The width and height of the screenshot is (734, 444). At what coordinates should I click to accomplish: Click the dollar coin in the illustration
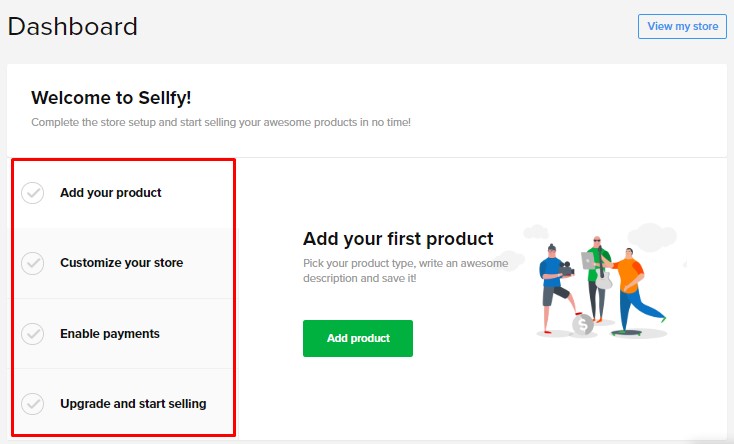tap(583, 324)
